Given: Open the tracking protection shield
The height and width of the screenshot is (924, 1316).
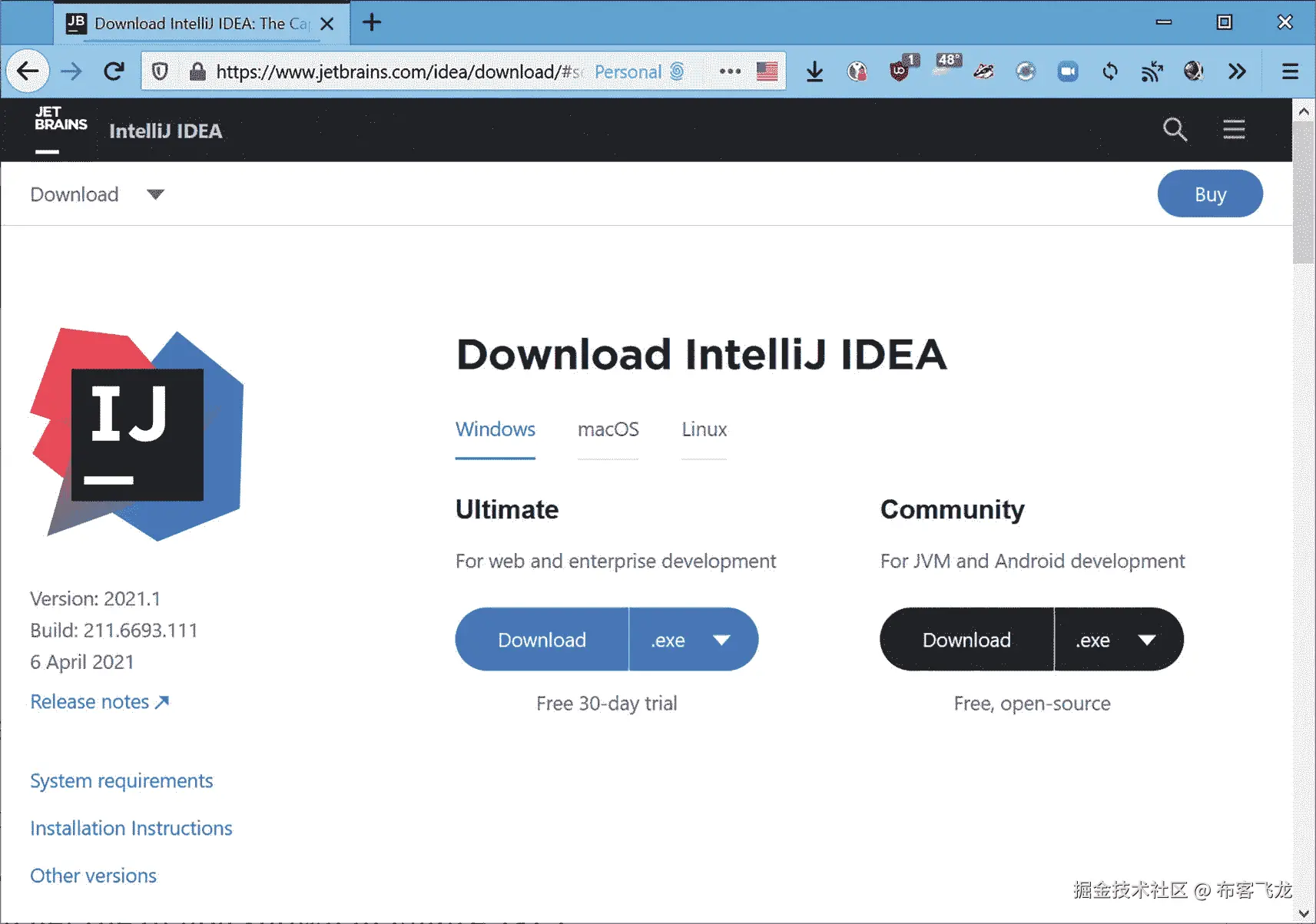Looking at the screenshot, I should coord(160,71).
